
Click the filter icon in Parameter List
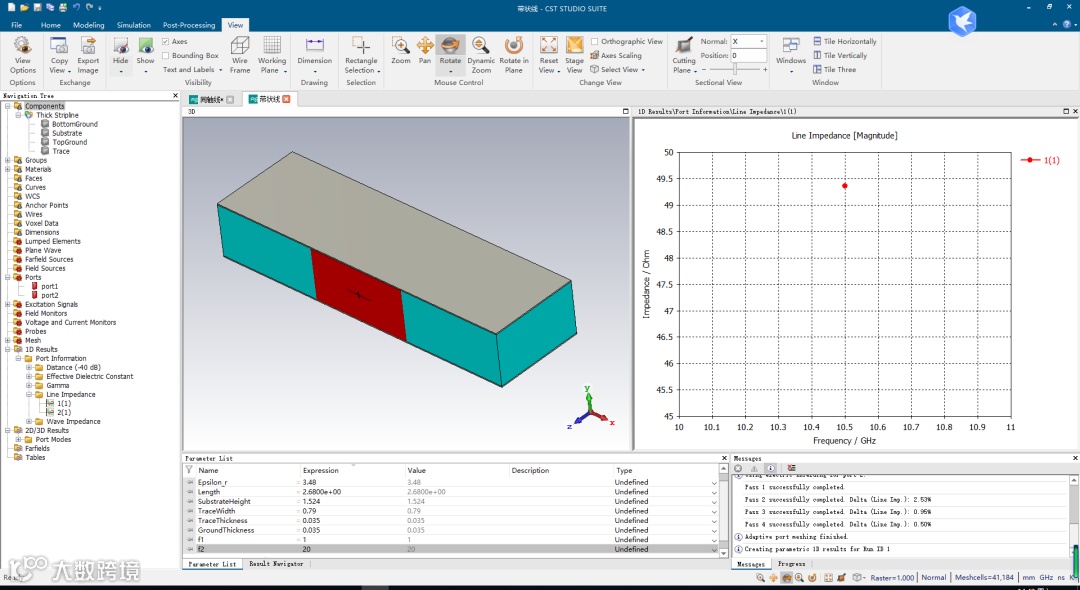click(x=189, y=470)
